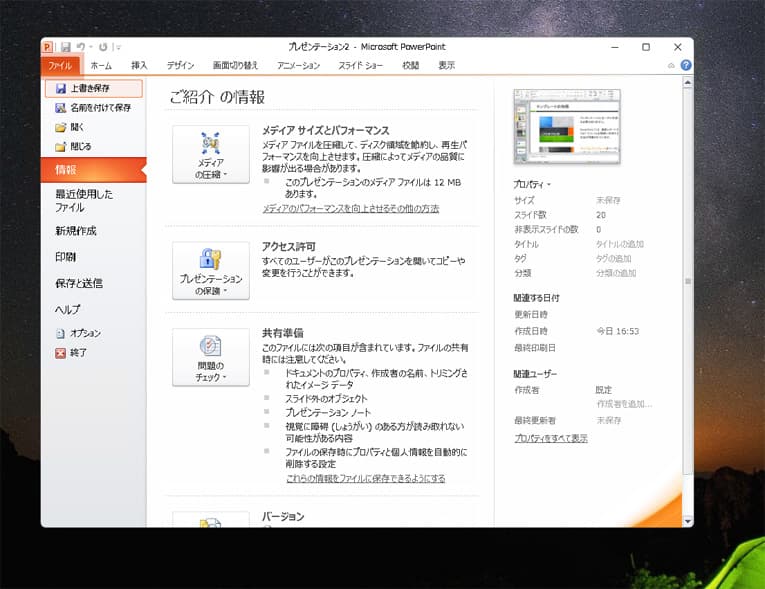Click the blue Help question mark icon
Screen dimensions: 765x589
[x=685, y=65]
